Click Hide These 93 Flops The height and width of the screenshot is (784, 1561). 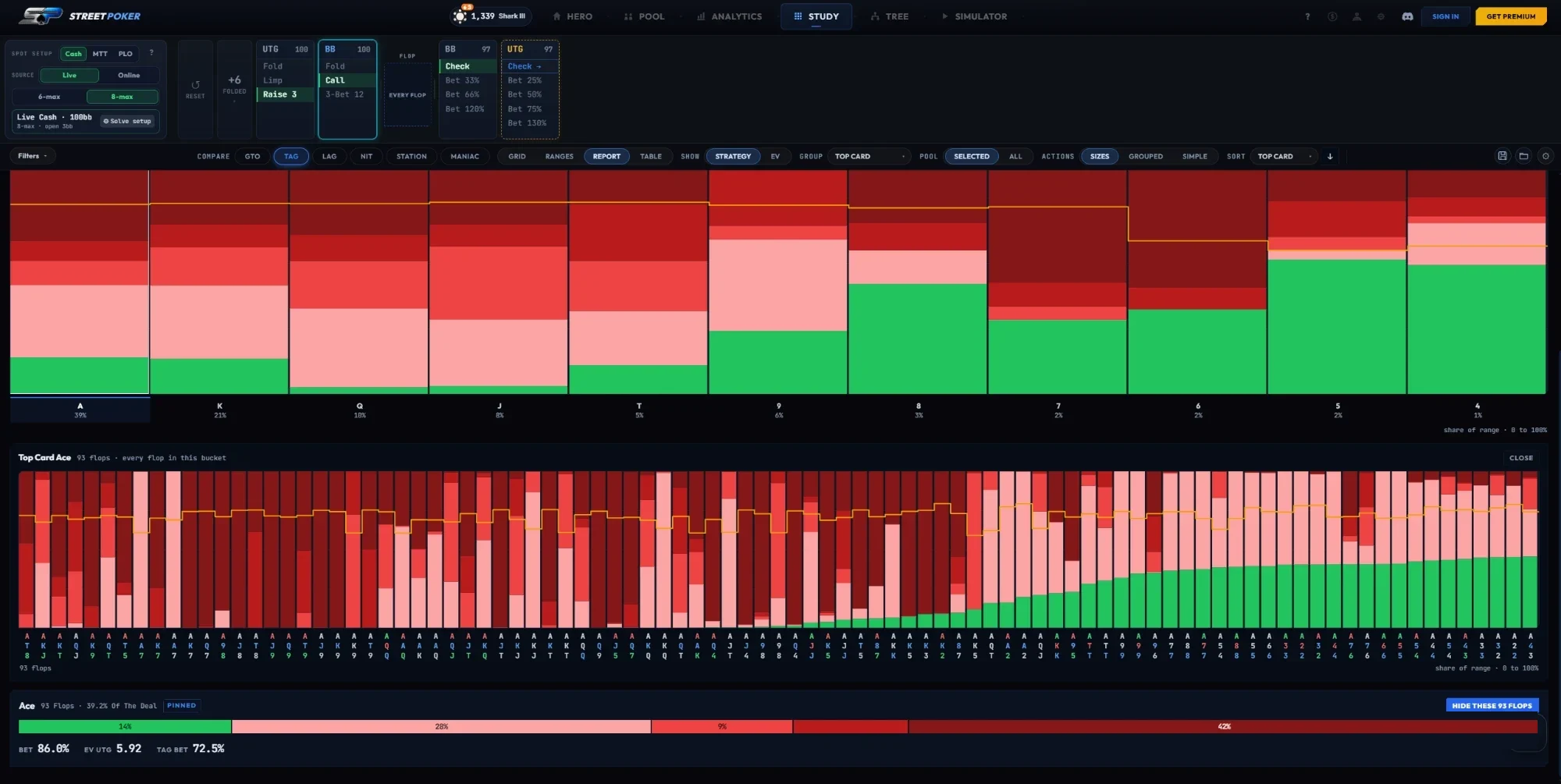click(1492, 705)
